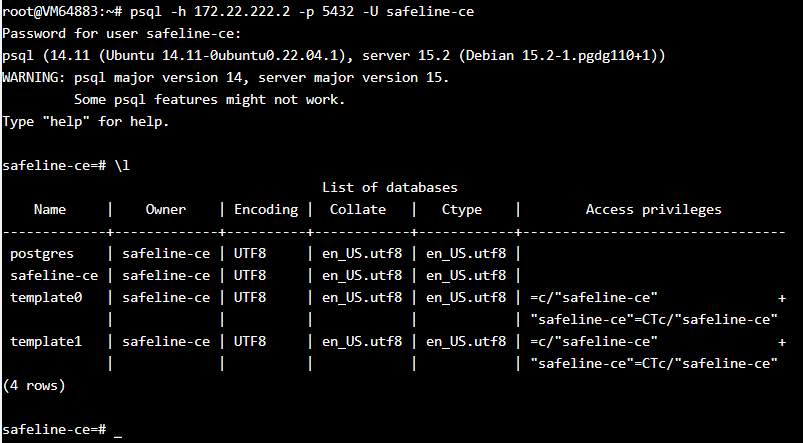Click the Ctype column header

pos(461,209)
